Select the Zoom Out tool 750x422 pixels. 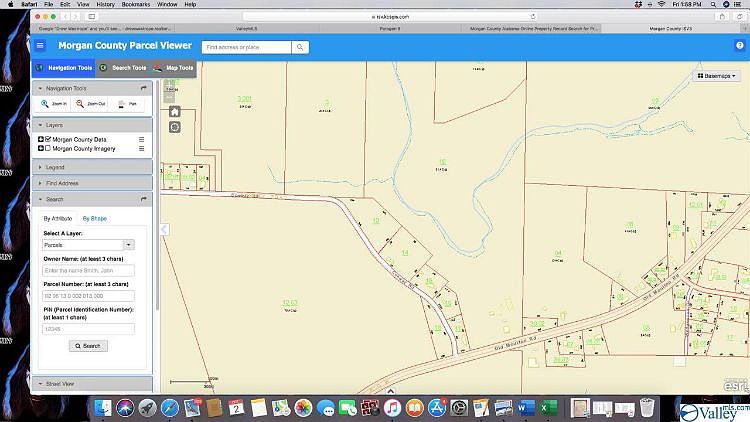pyautogui.click(x=88, y=103)
